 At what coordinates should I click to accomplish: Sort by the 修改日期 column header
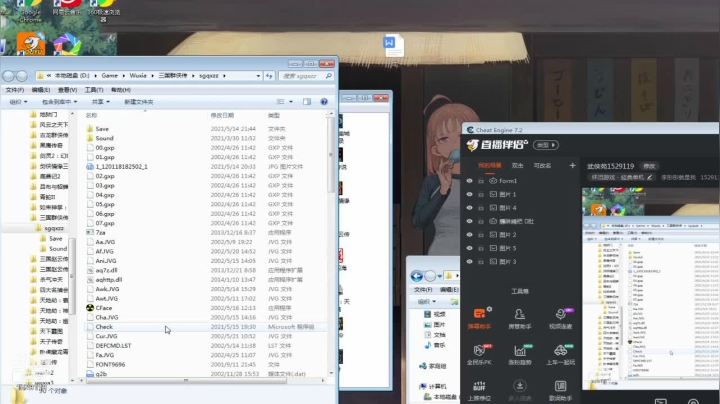pyautogui.click(x=222, y=115)
